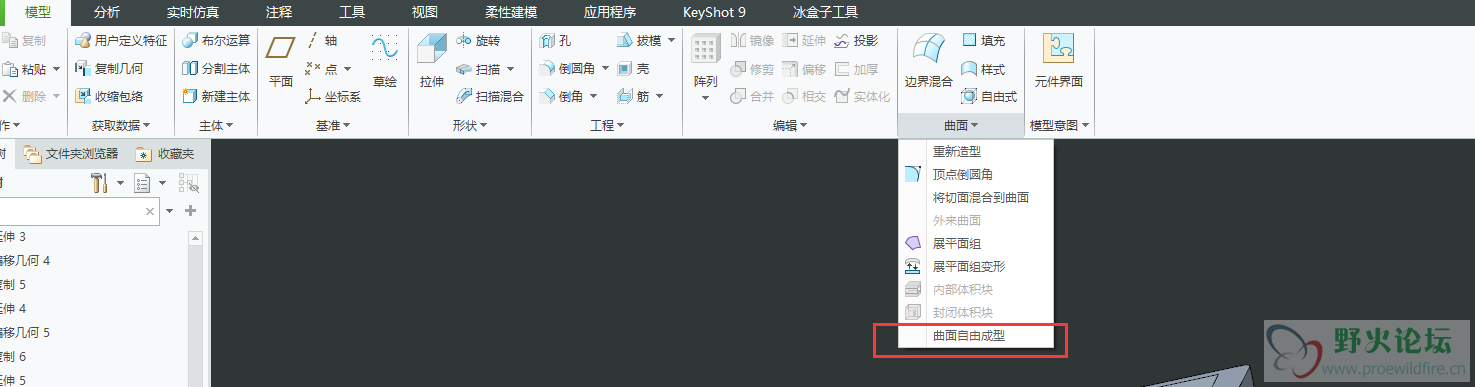Viewport: 1475px width, 387px height.
Task: Open the 扫描 dropdown arrow
Action: (x=510, y=69)
